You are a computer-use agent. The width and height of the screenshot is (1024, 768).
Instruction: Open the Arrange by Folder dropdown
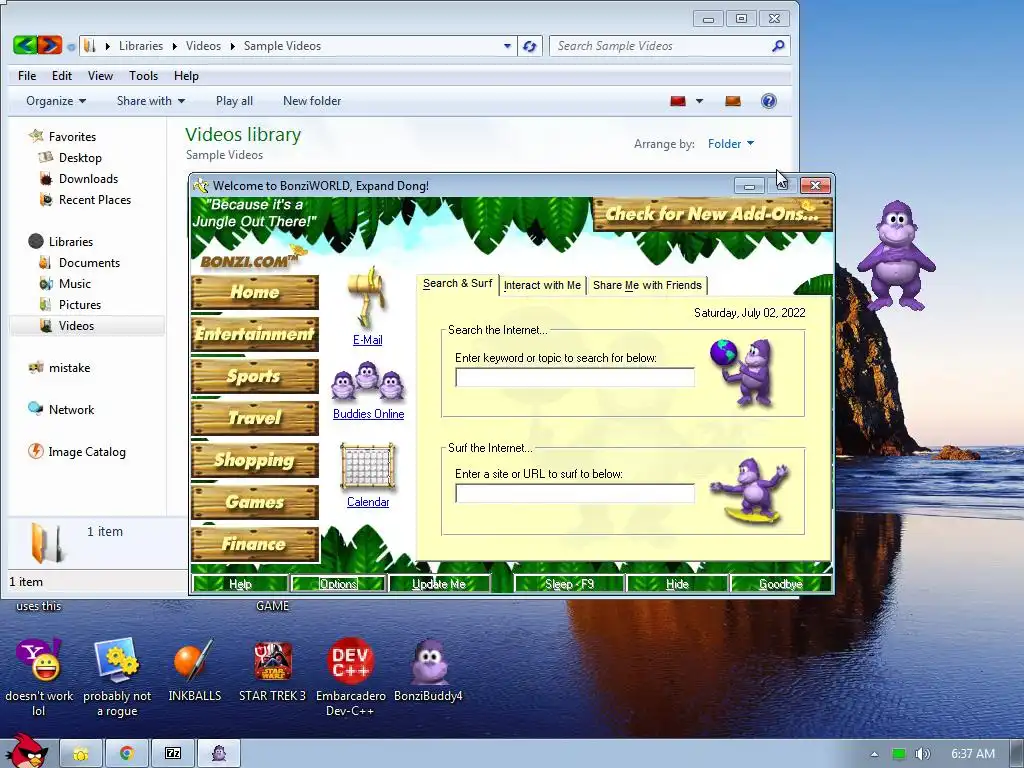(731, 144)
